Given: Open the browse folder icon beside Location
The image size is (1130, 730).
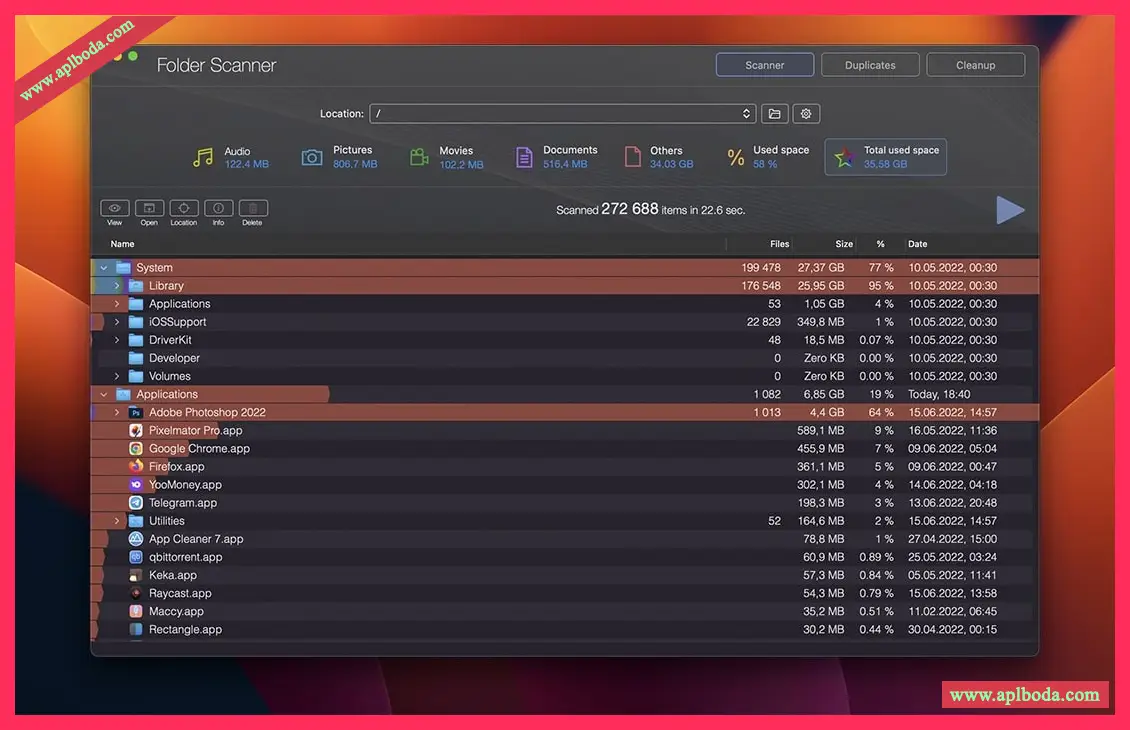Looking at the screenshot, I should [x=774, y=114].
